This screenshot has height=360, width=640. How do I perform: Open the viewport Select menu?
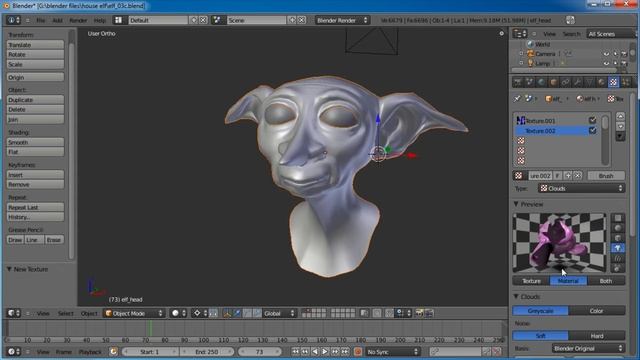pos(65,313)
